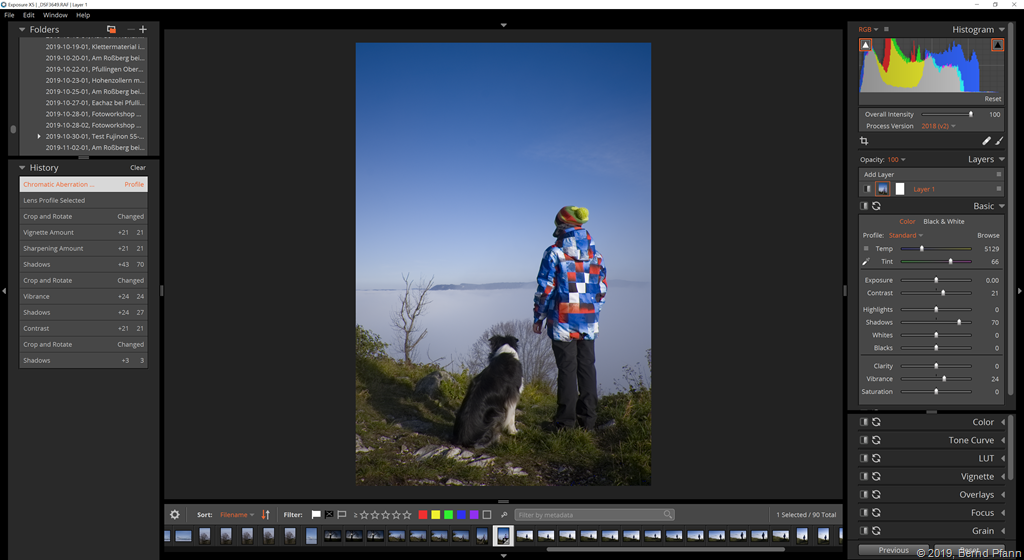Image resolution: width=1024 pixels, height=560 pixels.
Task: Click the highlight clipping warning triangle
Action: pos(998,45)
